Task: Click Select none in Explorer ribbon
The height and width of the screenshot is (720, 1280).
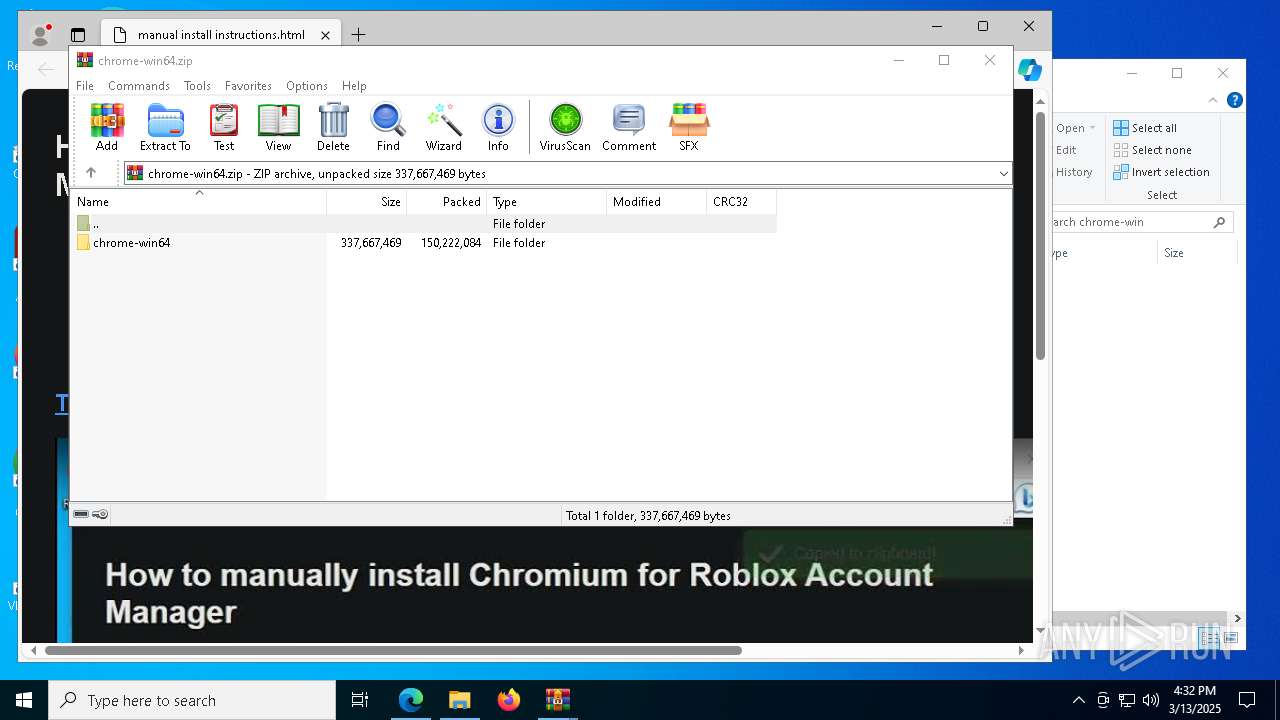Action: (x=1152, y=150)
